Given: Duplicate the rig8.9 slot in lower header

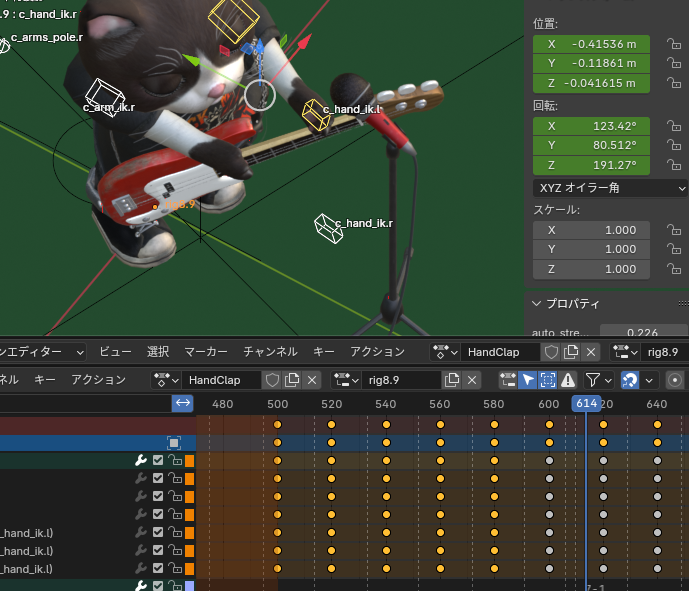Looking at the screenshot, I should coord(452,380).
